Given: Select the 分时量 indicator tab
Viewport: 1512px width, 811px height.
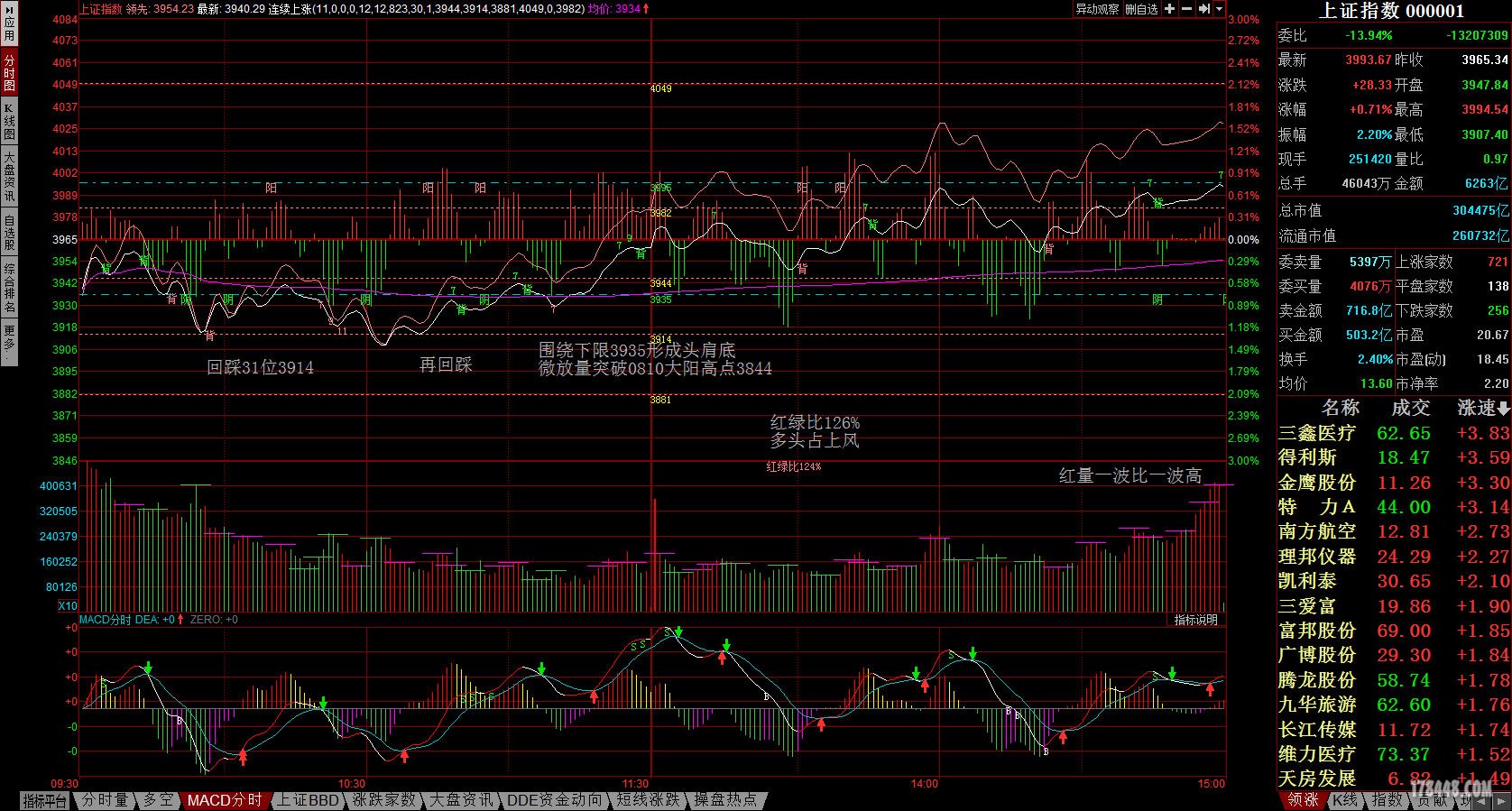Looking at the screenshot, I should [106, 800].
